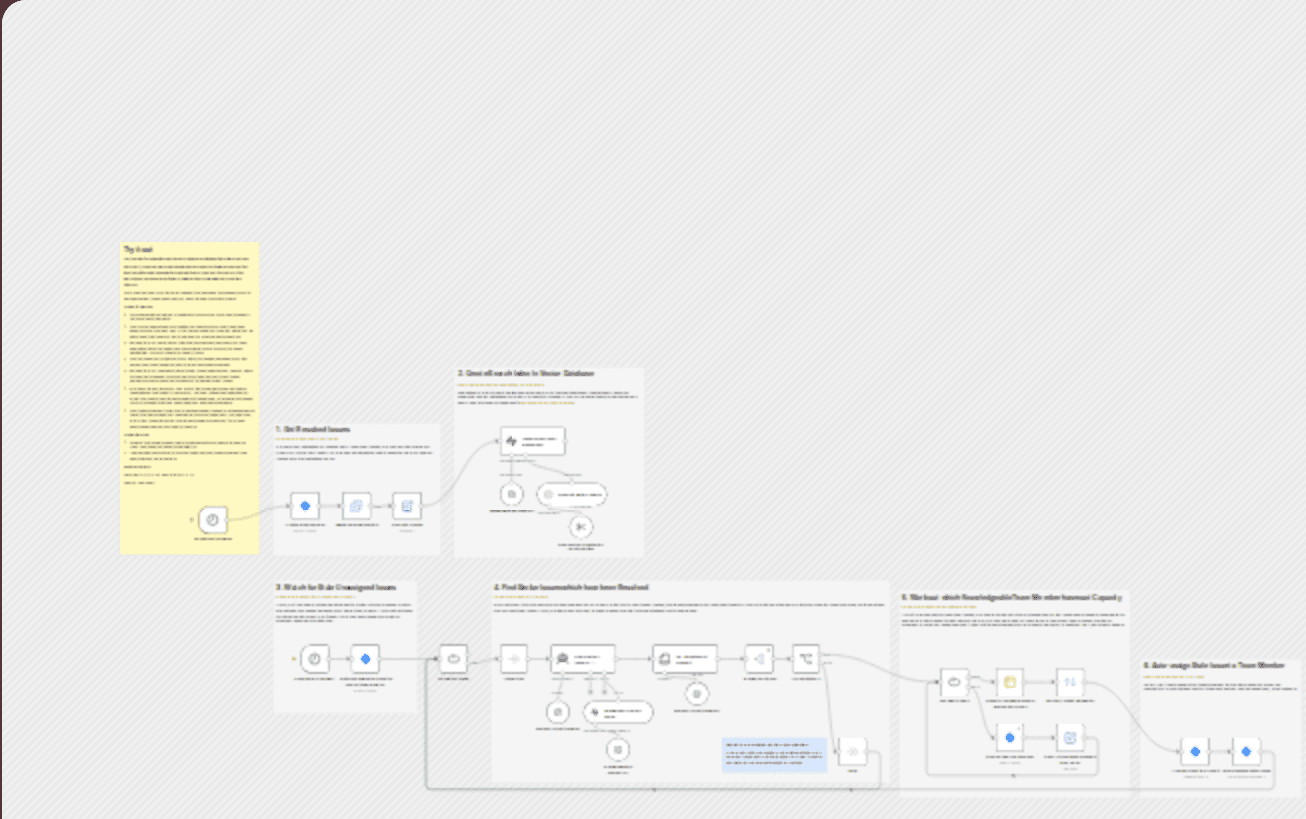Open the wide AI agent node in section 4
1306x819 pixels.
point(583,659)
